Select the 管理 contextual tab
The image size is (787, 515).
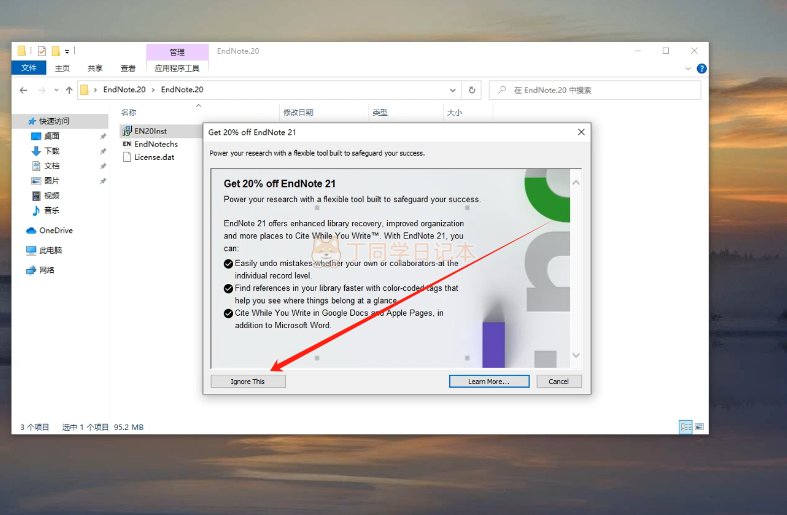tap(177, 52)
